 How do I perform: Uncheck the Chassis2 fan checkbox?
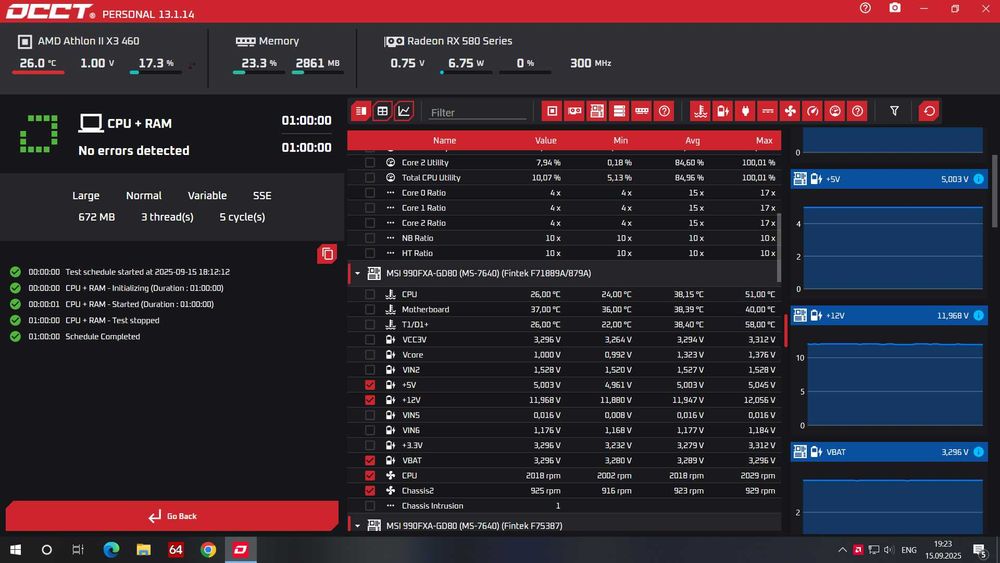pos(370,491)
